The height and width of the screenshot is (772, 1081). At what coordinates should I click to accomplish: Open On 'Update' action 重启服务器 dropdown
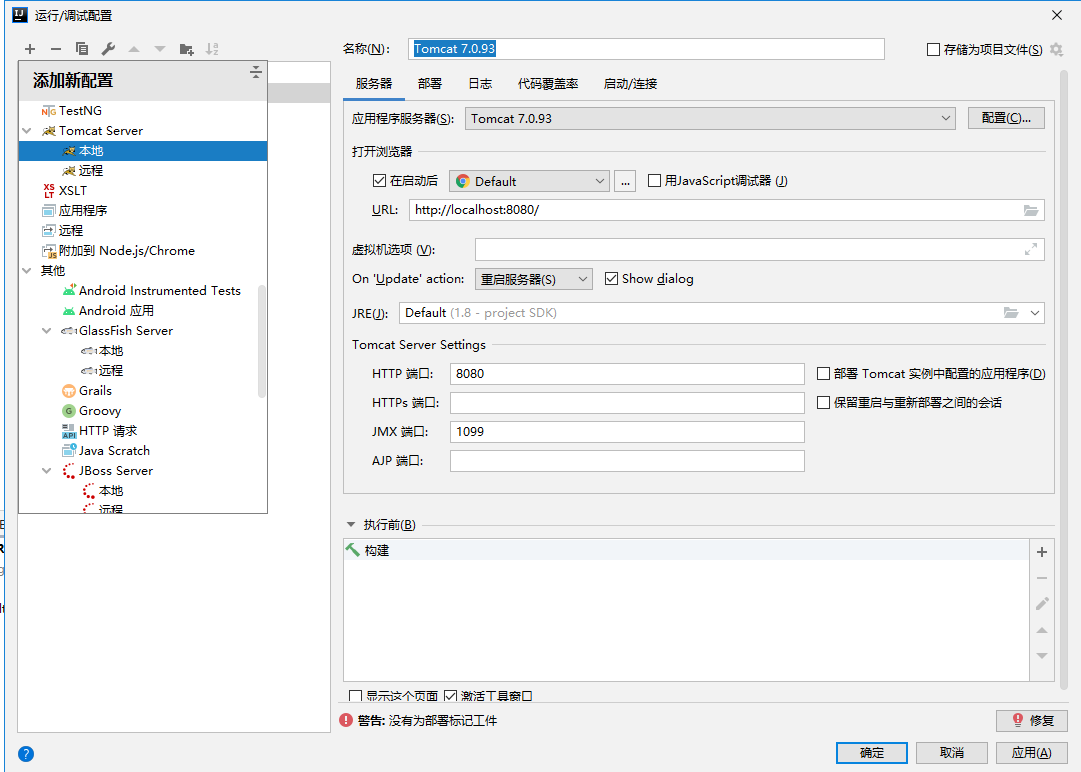tap(534, 279)
